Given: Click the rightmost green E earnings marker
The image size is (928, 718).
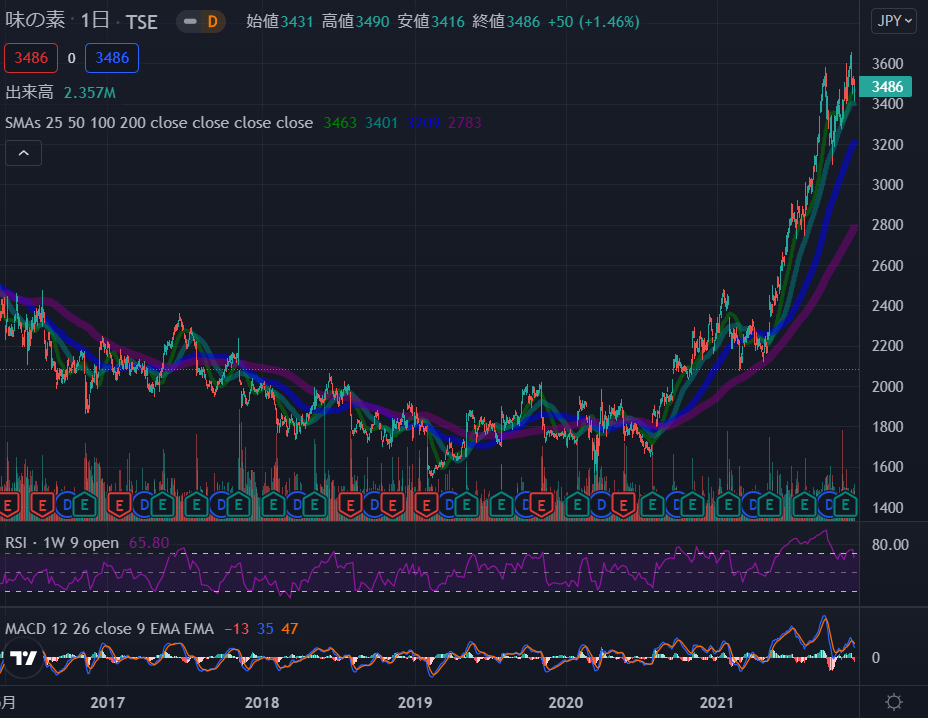Looking at the screenshot, I should [x=846, y=505].
